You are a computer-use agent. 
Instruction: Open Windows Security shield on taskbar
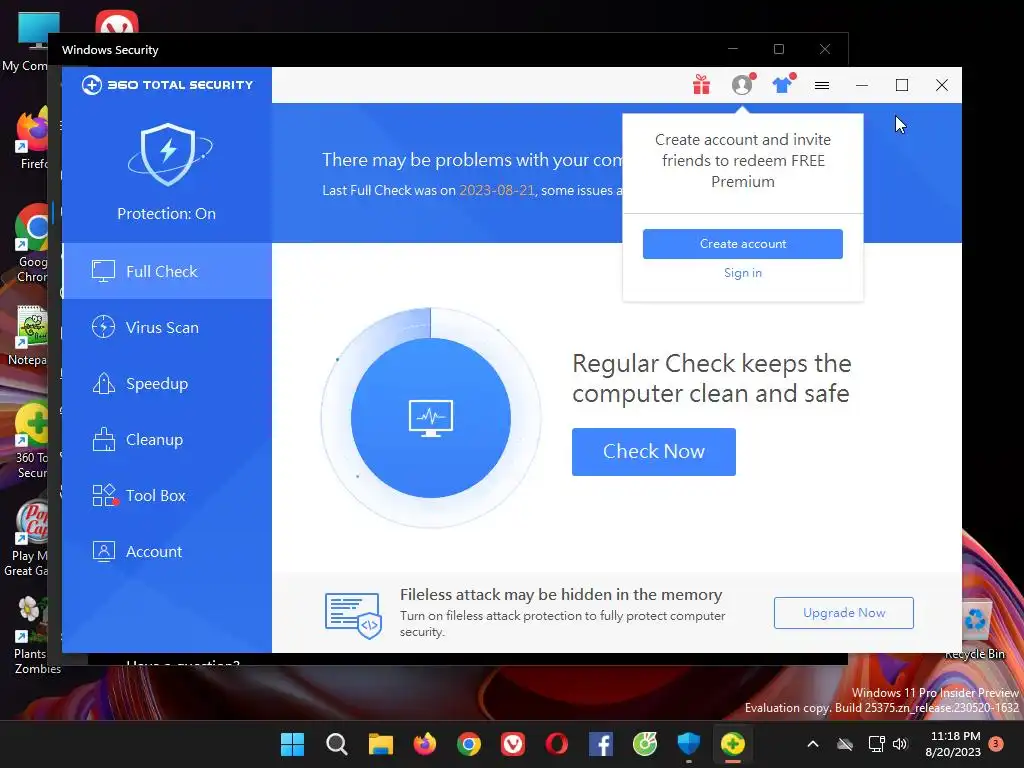point(689,744)
